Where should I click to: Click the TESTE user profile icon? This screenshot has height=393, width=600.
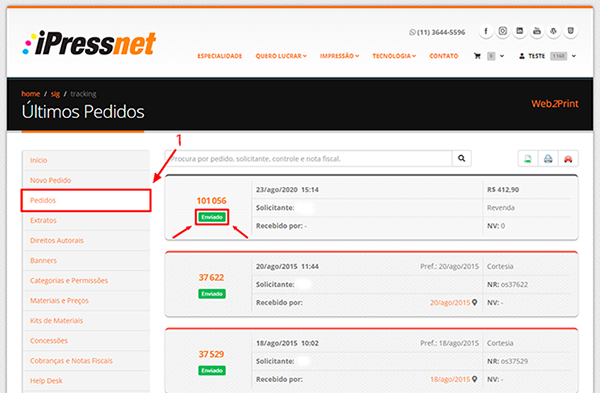pos(522,56)
